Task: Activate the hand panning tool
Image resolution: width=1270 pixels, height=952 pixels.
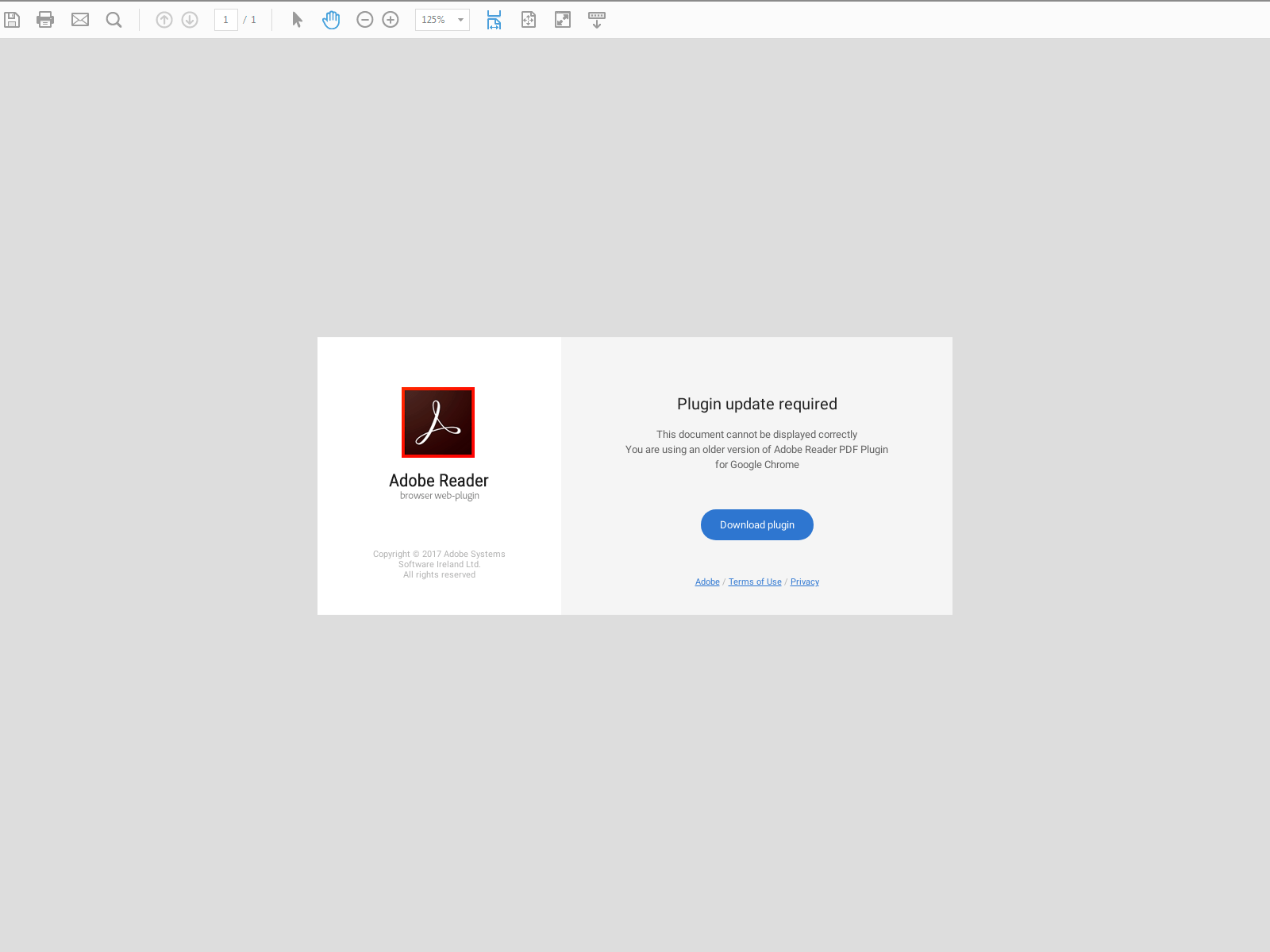Action: [x=330, y=19]
